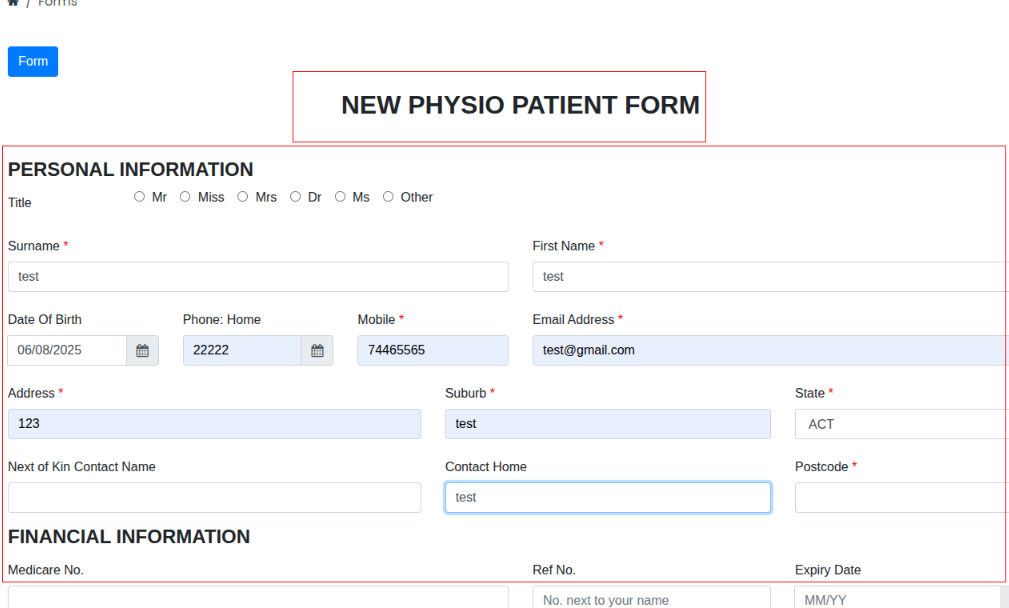Focus the Surname input field
Viewport: 1009px width, 608px height.
click(258, 277)
